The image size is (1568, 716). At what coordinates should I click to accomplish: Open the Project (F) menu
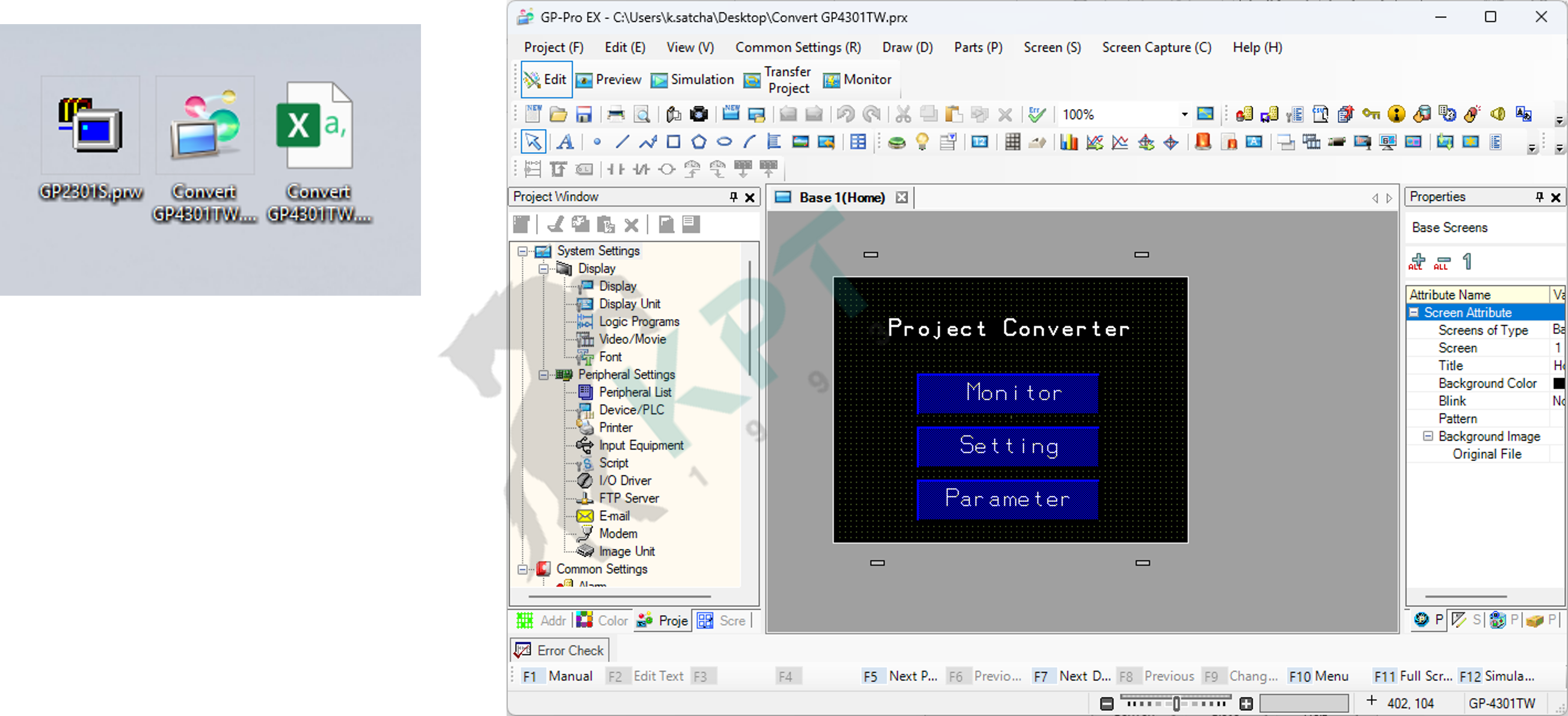553,47
